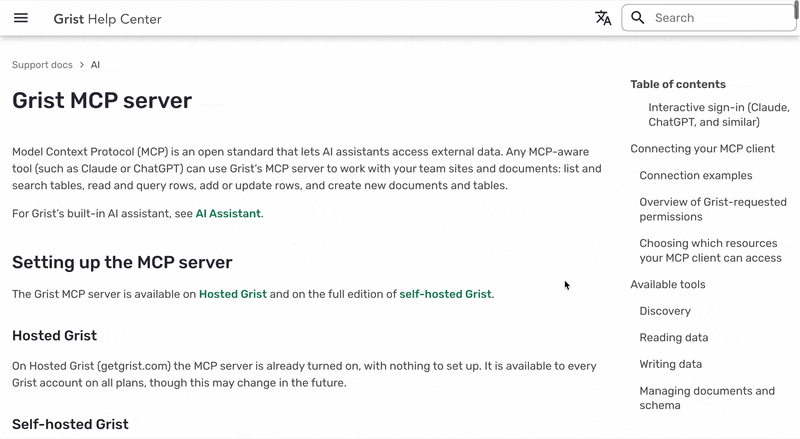Go to Grist Help Center home title
Image resolution: width=800 pixels, height=439 pixels.
click(x=107, y=19)
